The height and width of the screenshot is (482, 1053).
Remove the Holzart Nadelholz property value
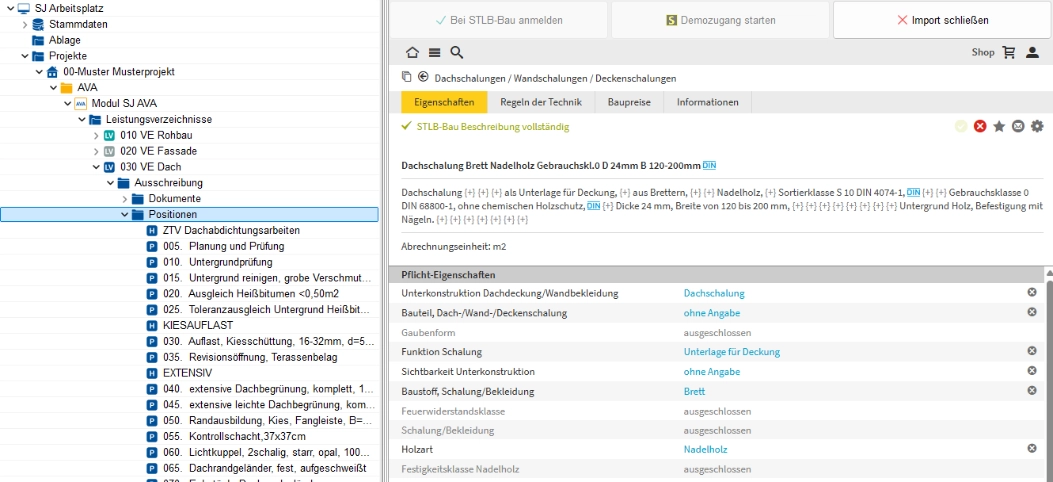click(1032, 449)
